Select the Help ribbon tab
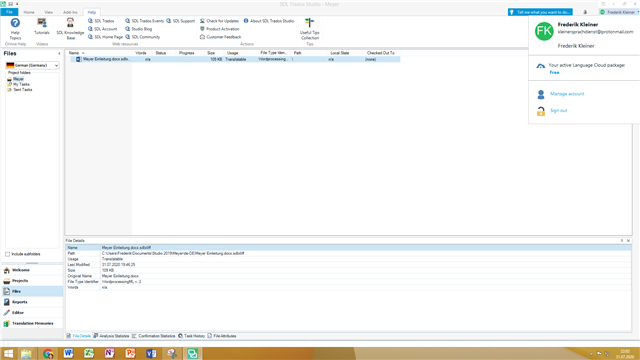Viewport: 640px width, 360px height. [92, 12]
